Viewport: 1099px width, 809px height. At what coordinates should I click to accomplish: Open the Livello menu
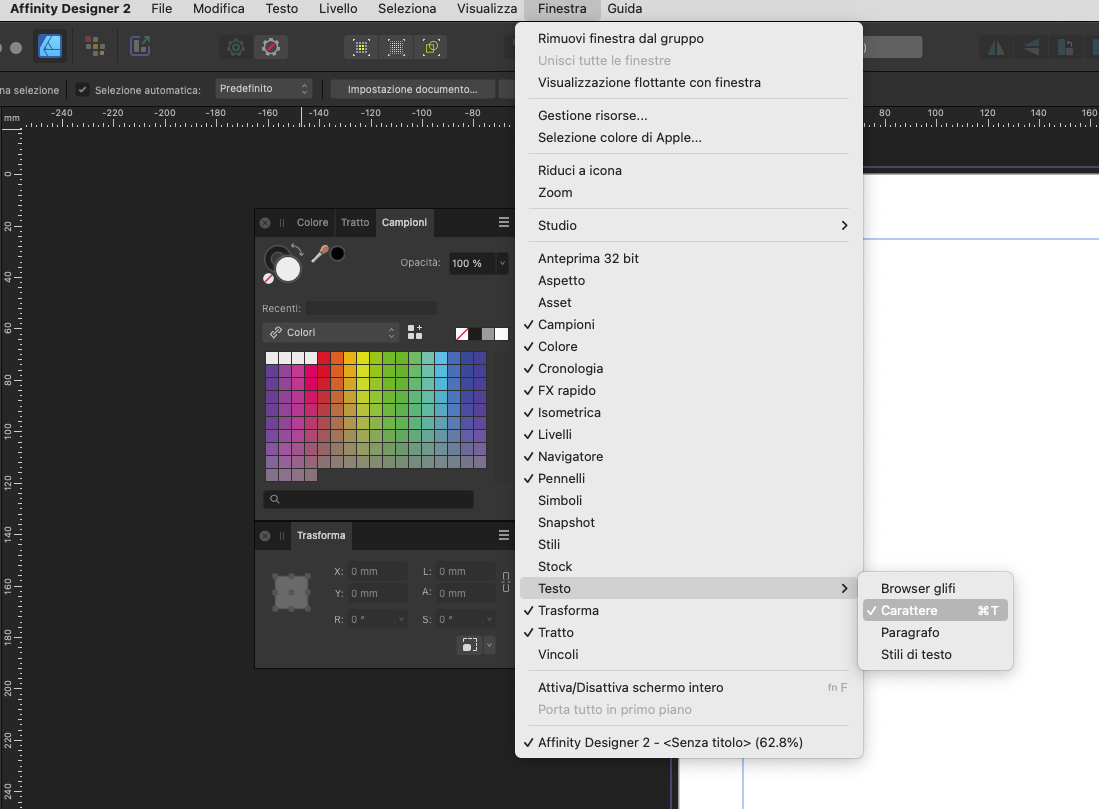[338, 9]
